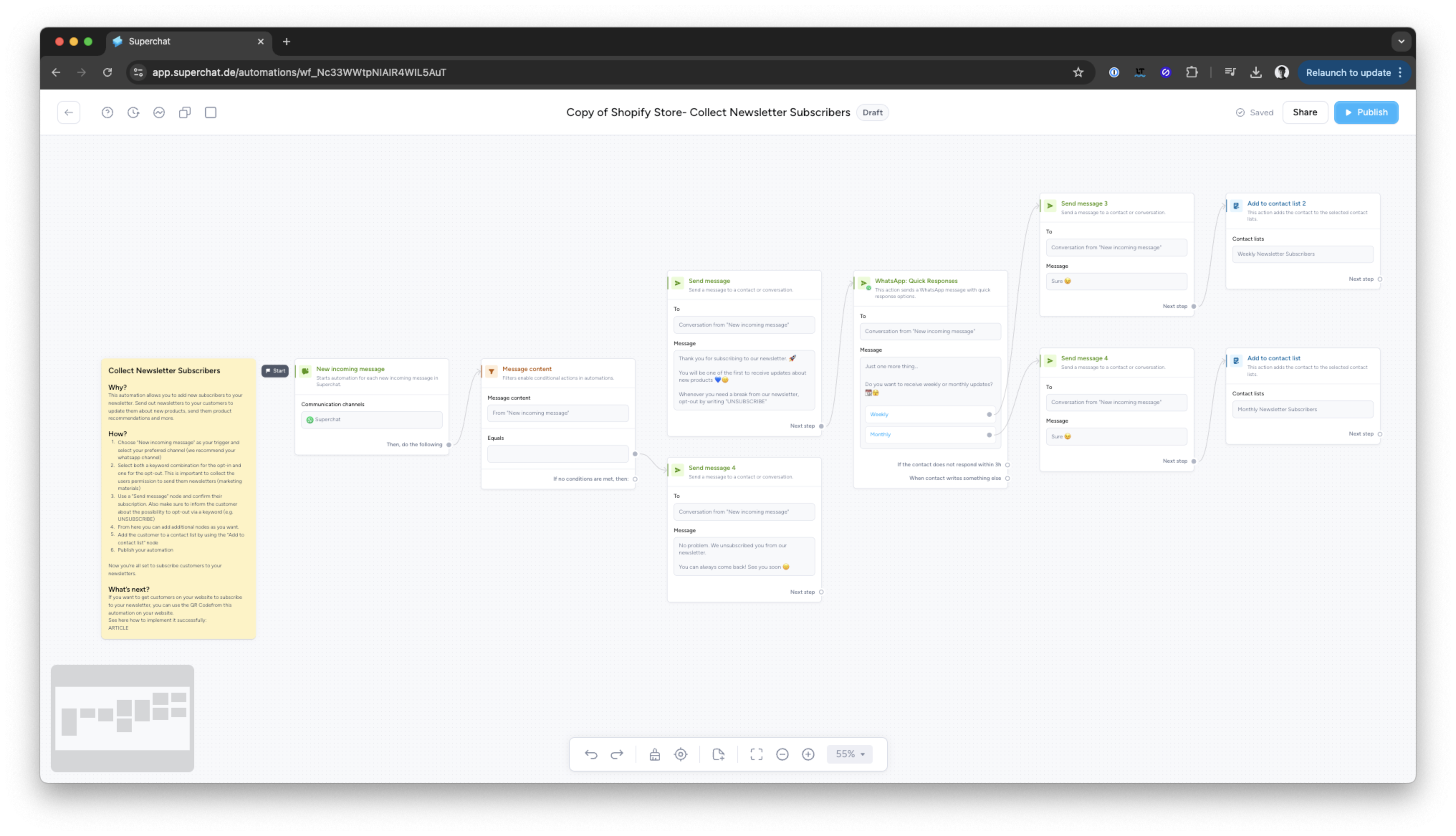Zoom in with the plus circle icon
This screenshot has width=1456, height=836.
click(x=808, y=754)
